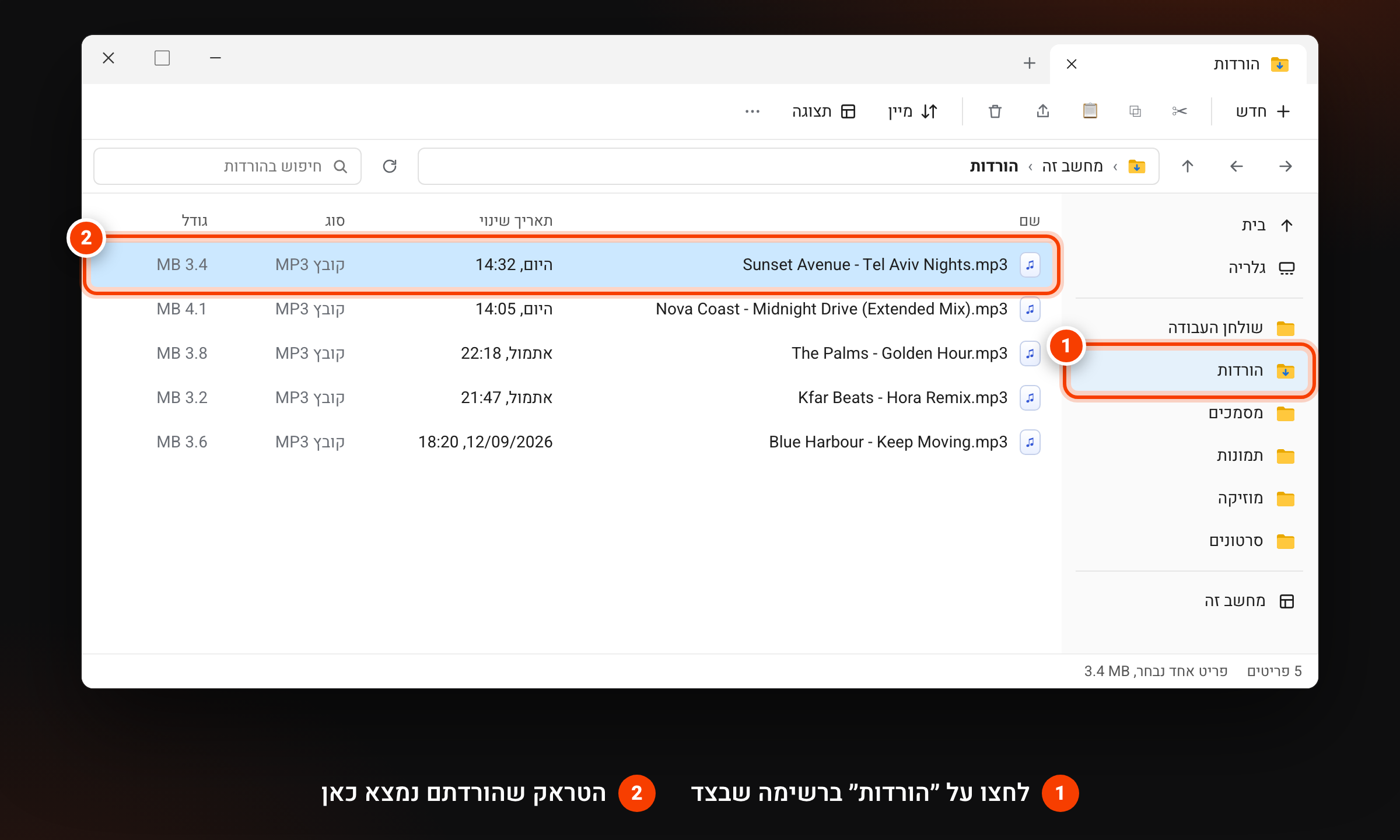Screen dimensions: 1400x840
Task: Click the Share icon in toolbar
Action: click(1043, 111)
